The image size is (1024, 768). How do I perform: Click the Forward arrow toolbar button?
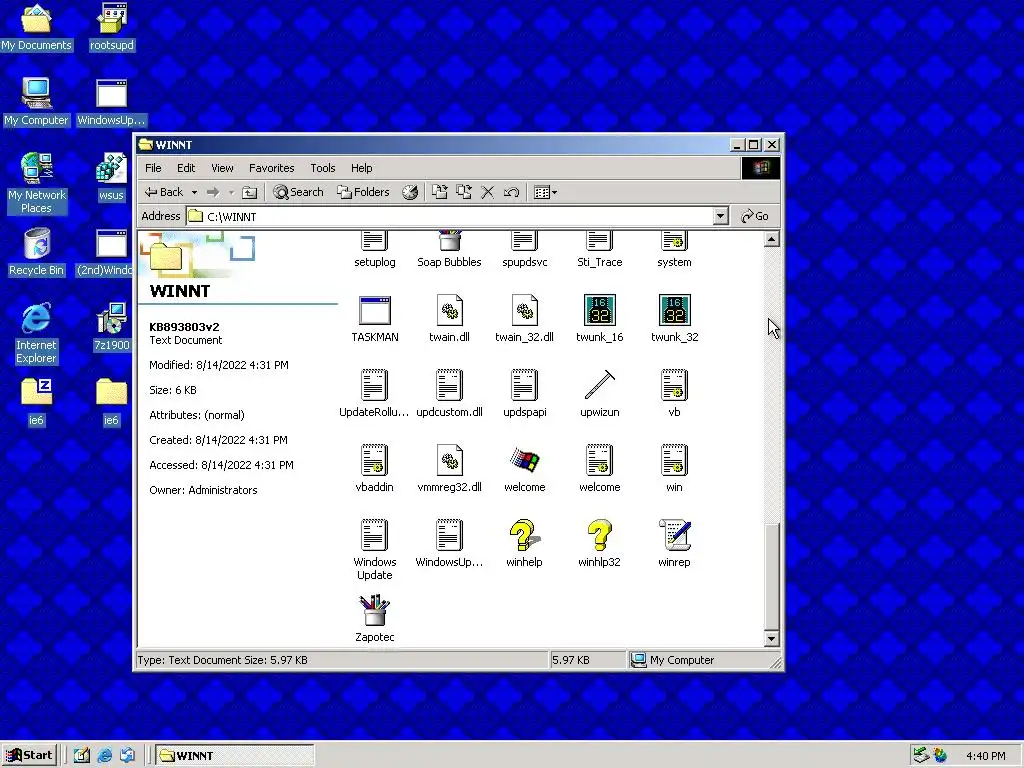[213, 192]
